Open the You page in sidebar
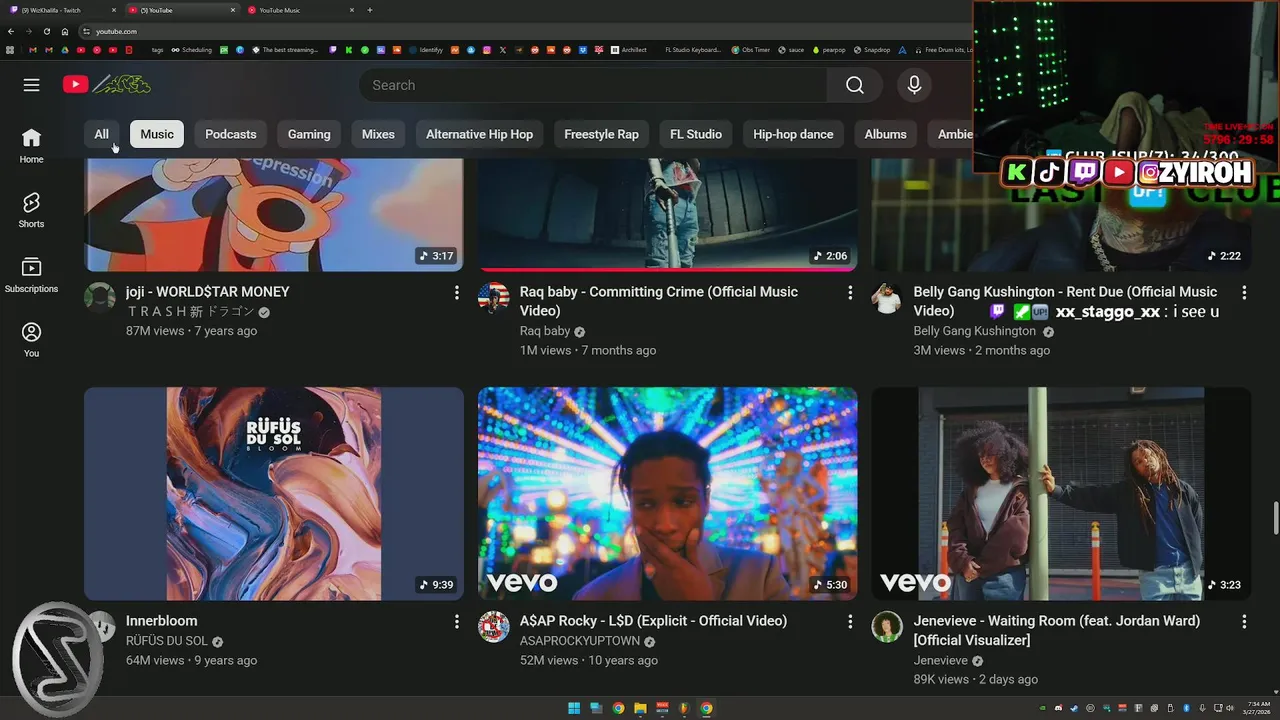Screen dimensions: 1280x720 point(31,340)
